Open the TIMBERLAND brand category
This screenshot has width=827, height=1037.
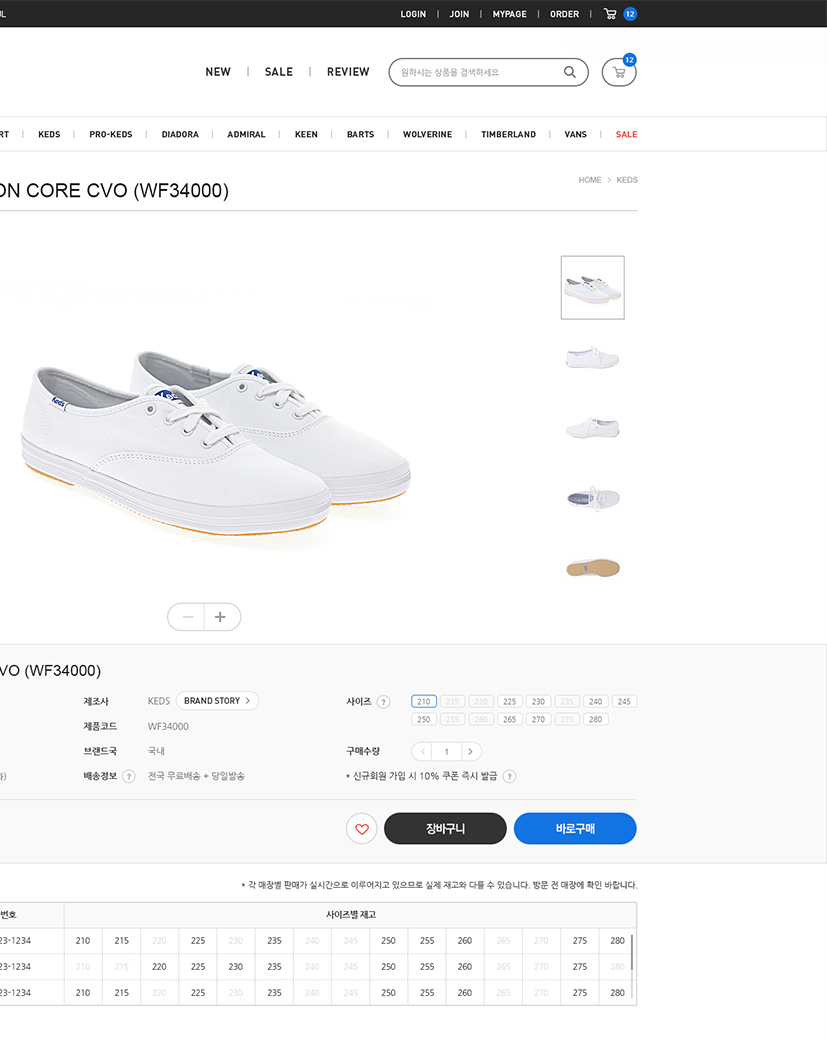(508, 134)
